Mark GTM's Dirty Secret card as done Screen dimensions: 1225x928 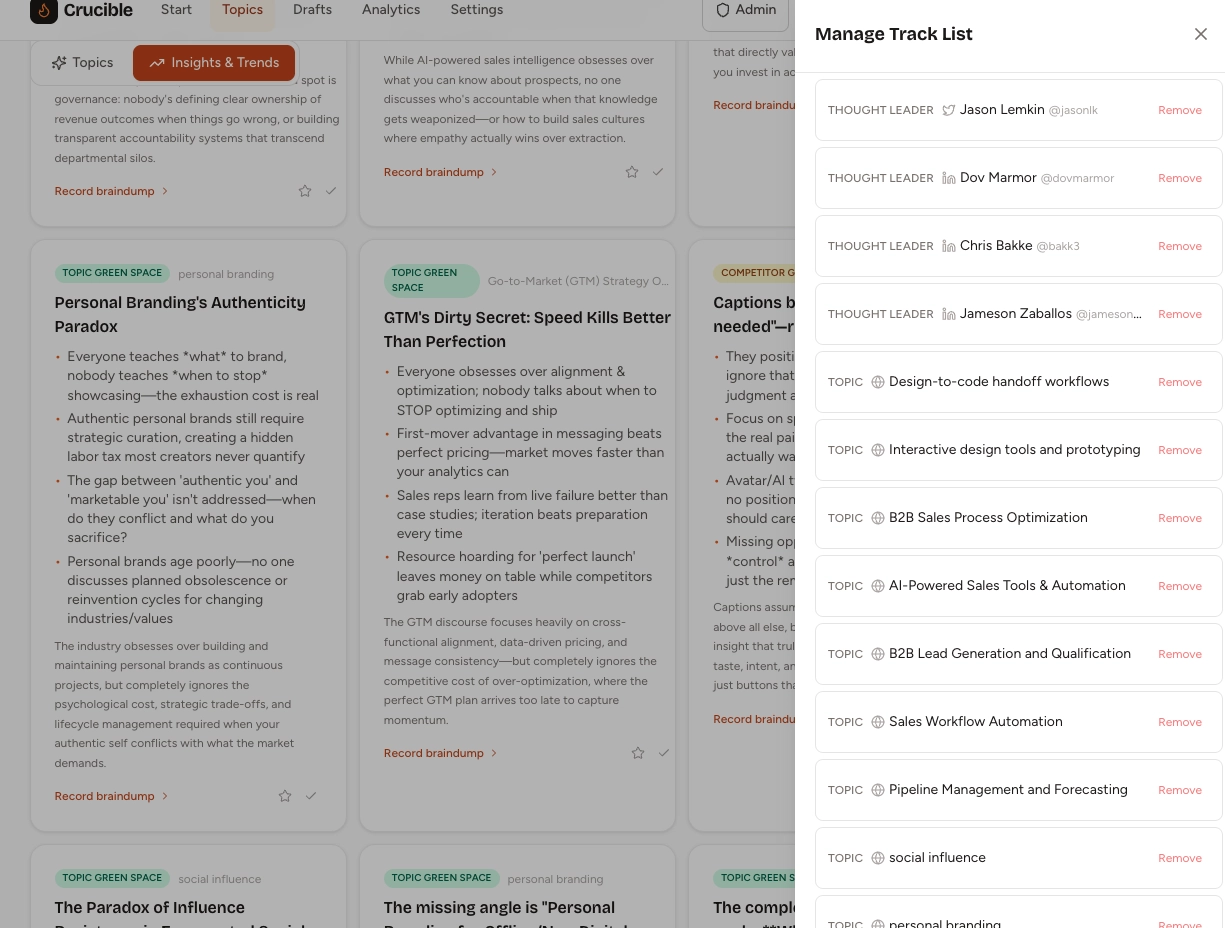664,753
